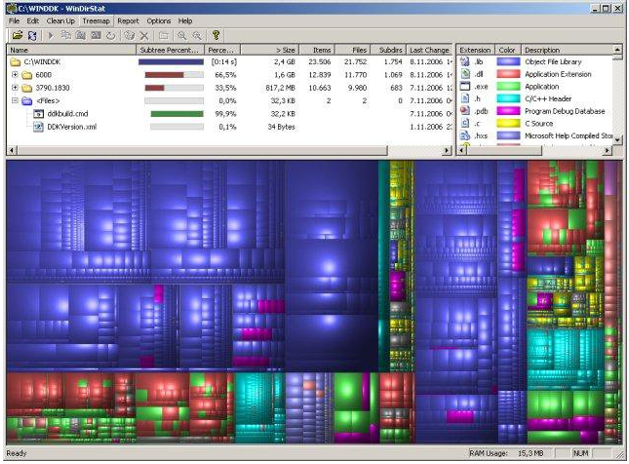Open the Treemap menu
The image size is (629, 464).
[x=96, y=20]
